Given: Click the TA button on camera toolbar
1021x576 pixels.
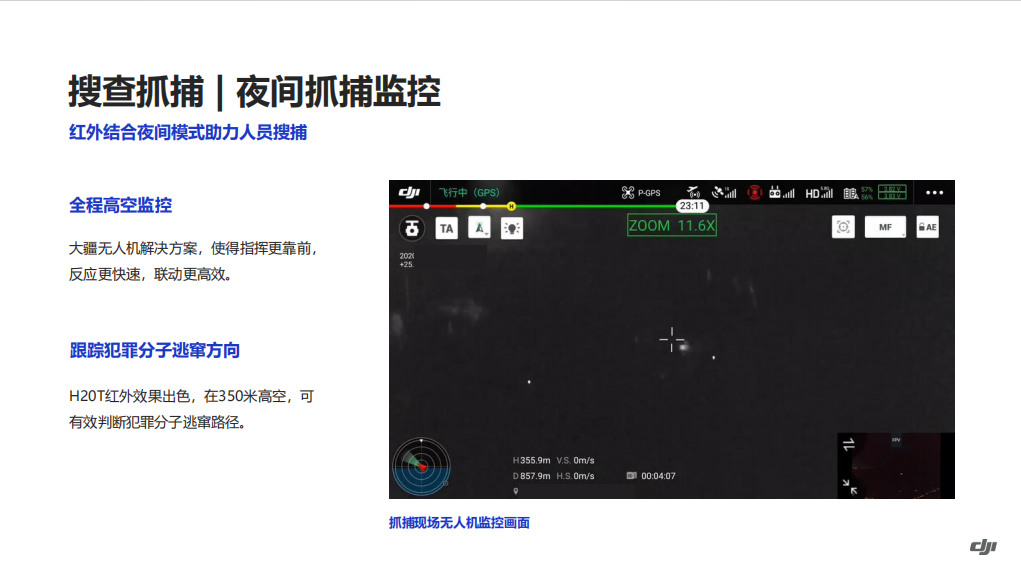Looking at the screenshot, I should pyautogui.click(x=446, y=228).
